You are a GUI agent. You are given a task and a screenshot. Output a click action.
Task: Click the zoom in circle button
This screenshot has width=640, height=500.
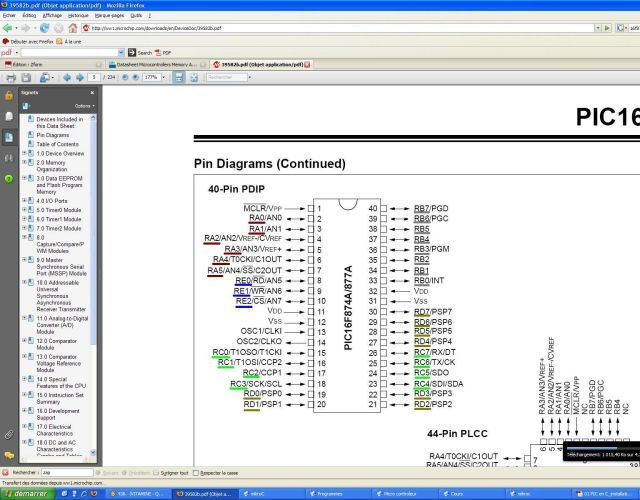coord(136,77)
